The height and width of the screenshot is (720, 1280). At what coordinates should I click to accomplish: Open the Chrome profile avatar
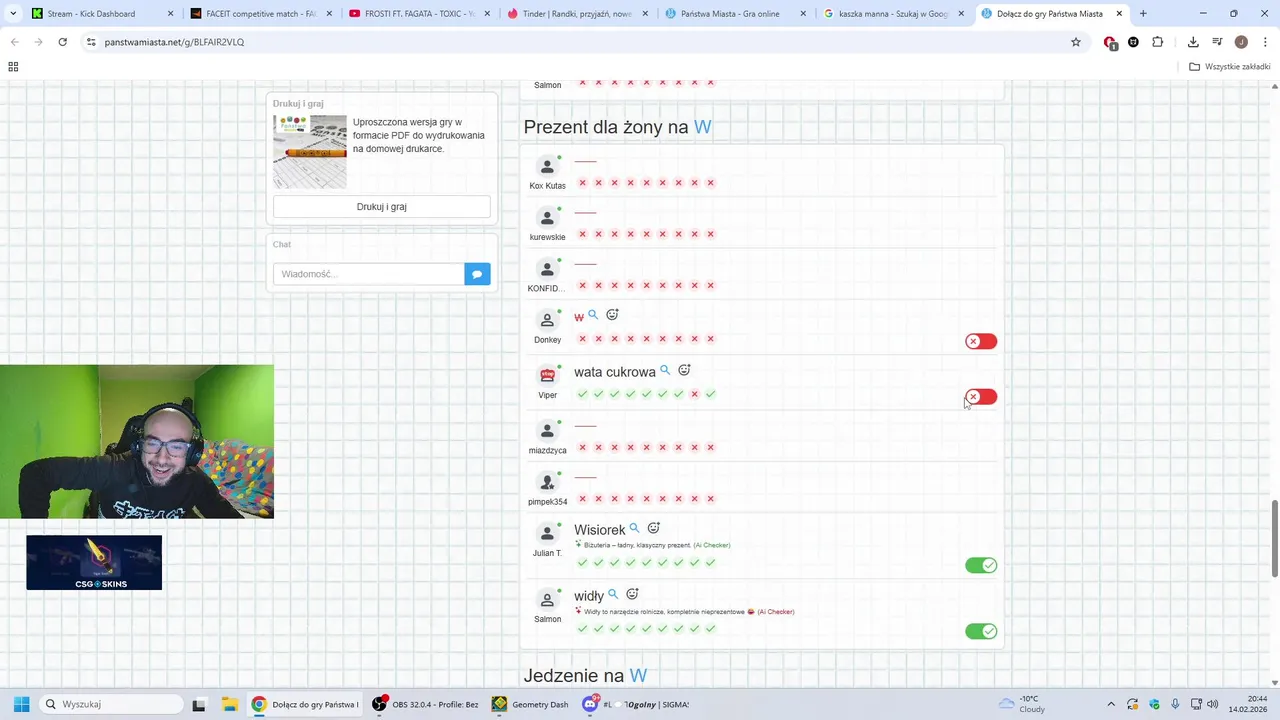click(1241, 42)
